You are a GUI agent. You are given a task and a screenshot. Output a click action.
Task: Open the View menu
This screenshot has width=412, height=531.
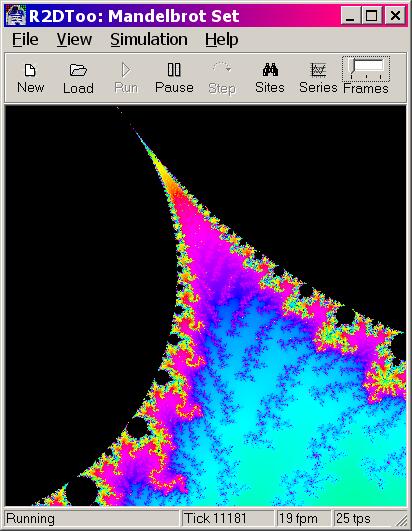(x=74, y=40)
